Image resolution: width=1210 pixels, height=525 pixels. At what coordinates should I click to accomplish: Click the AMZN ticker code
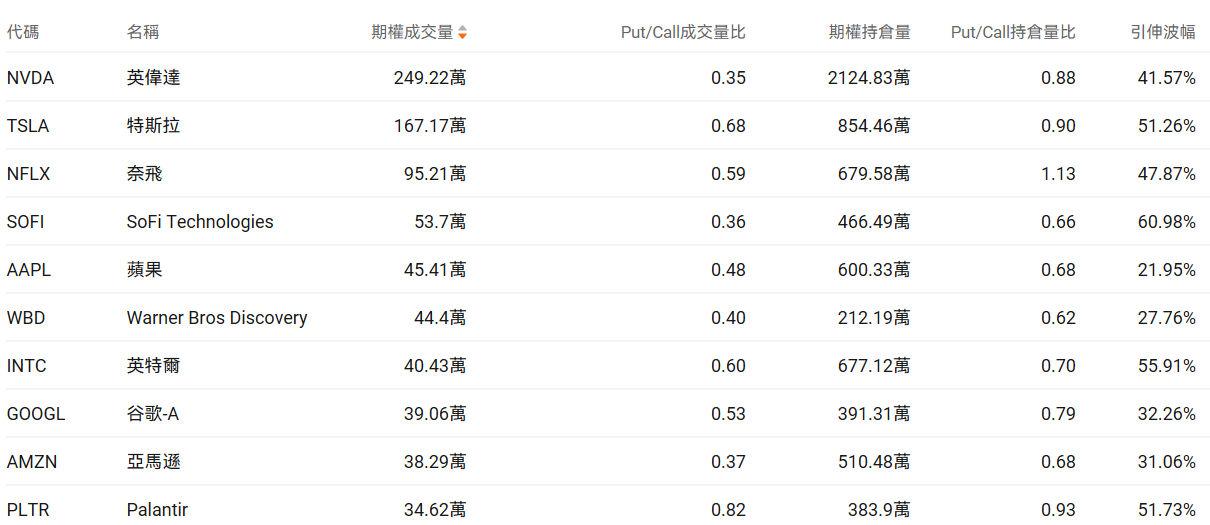(29, 462)
